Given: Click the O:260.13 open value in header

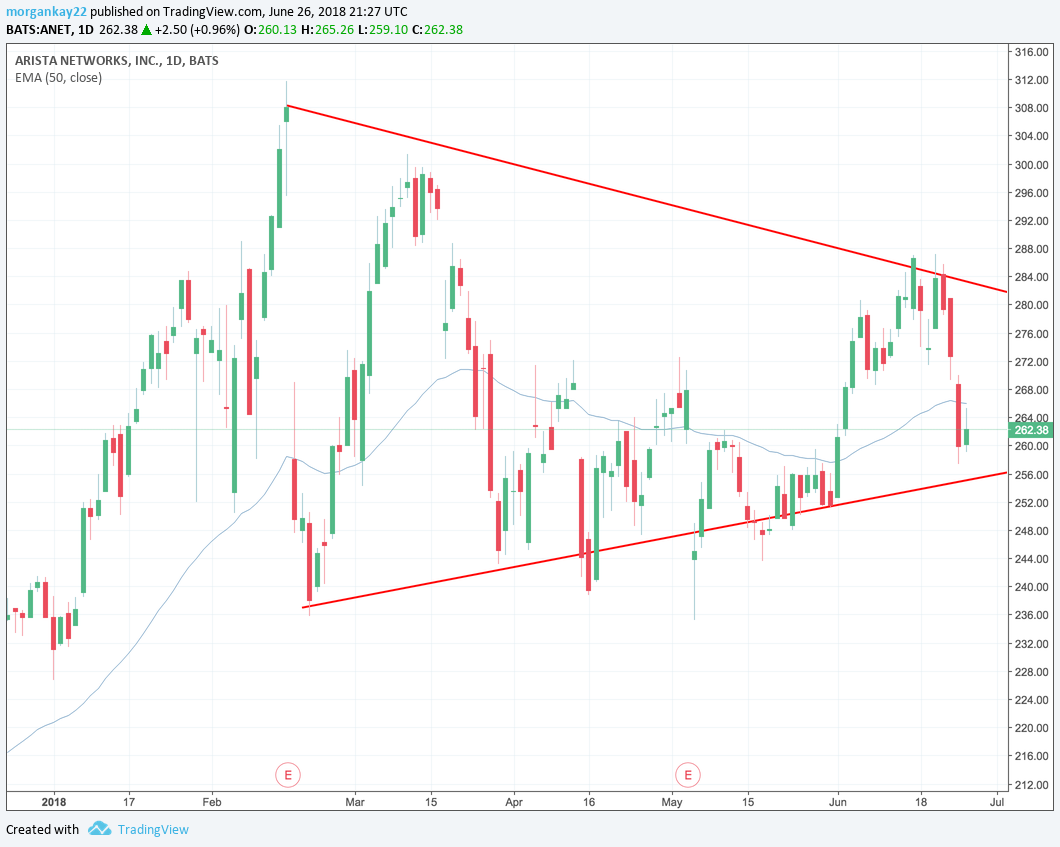Looking at the screenshot, I should click(270, 30).
